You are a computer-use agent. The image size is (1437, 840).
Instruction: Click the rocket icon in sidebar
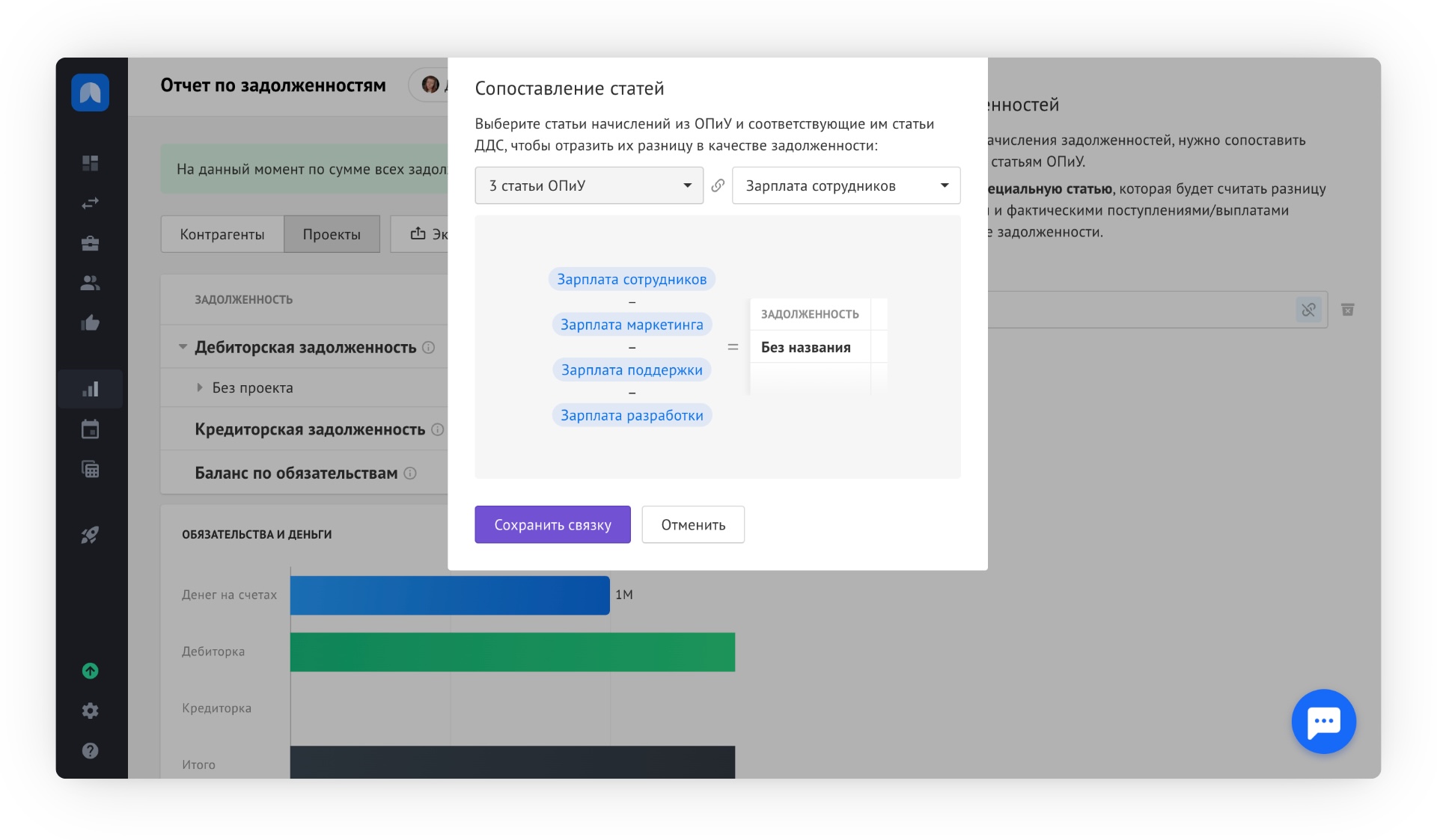click(x=90, y=535)
